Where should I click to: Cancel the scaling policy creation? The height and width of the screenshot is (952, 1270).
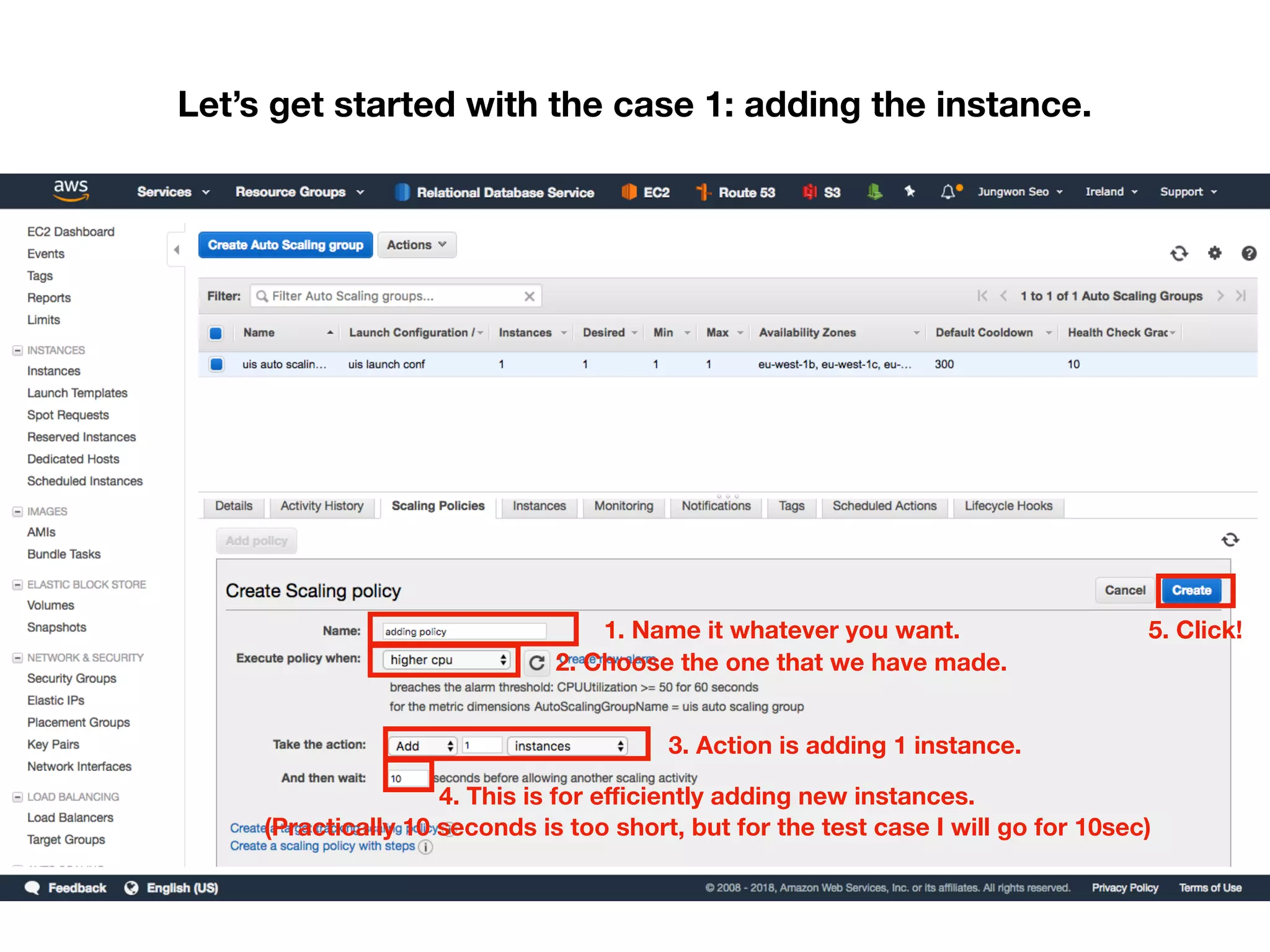[1125, 591]
